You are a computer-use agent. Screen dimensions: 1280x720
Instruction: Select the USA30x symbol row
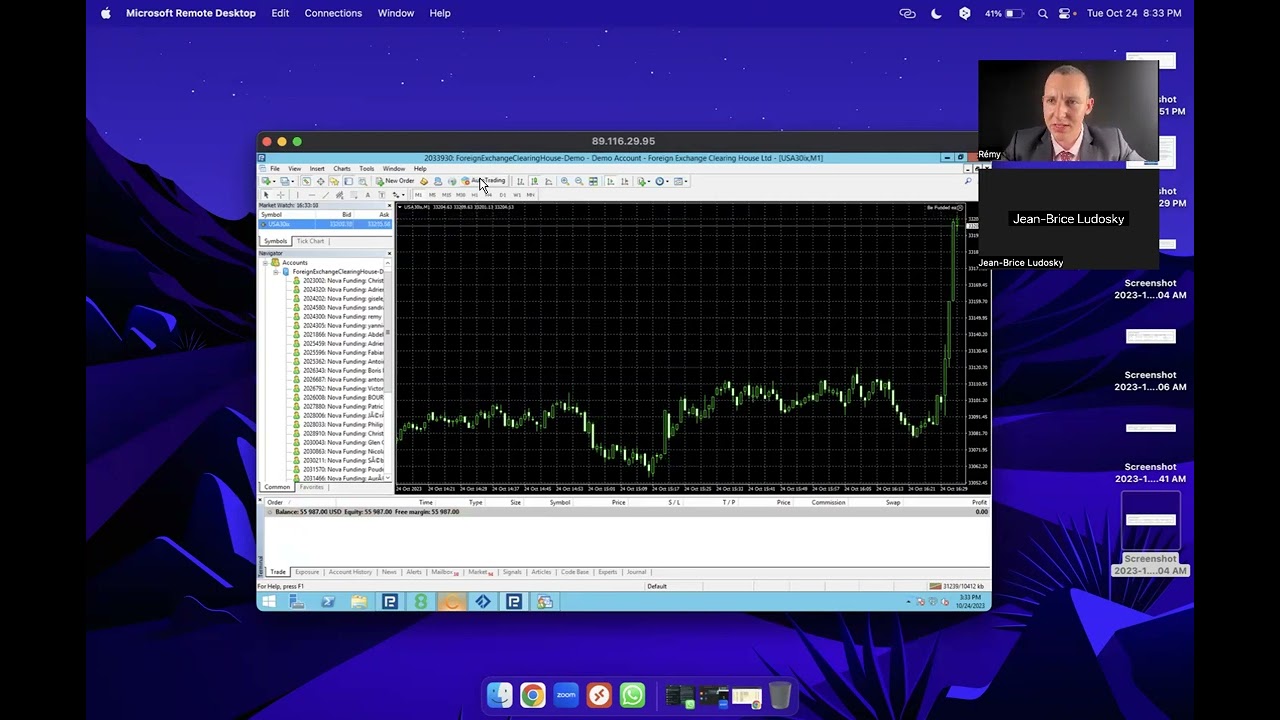click(x=325, y=224)
